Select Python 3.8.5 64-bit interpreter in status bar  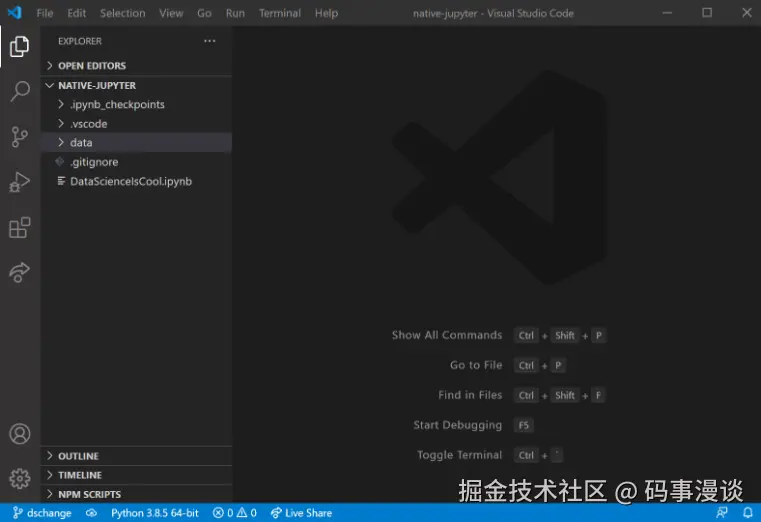point(155,513)
